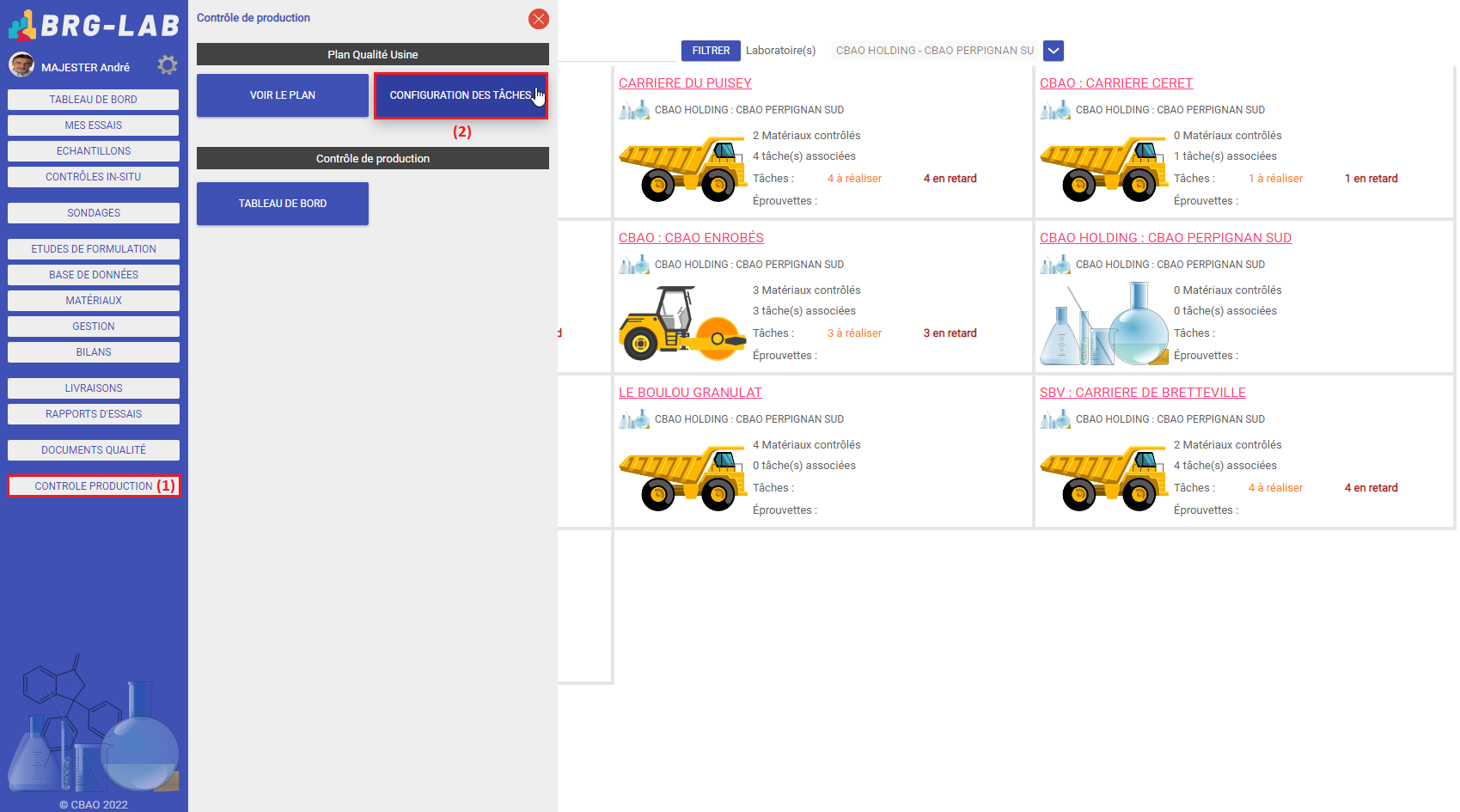Click '4 en retard' in CARRIERE DU PUISEY card
1460x812 pixels.
tap(950, 179)
